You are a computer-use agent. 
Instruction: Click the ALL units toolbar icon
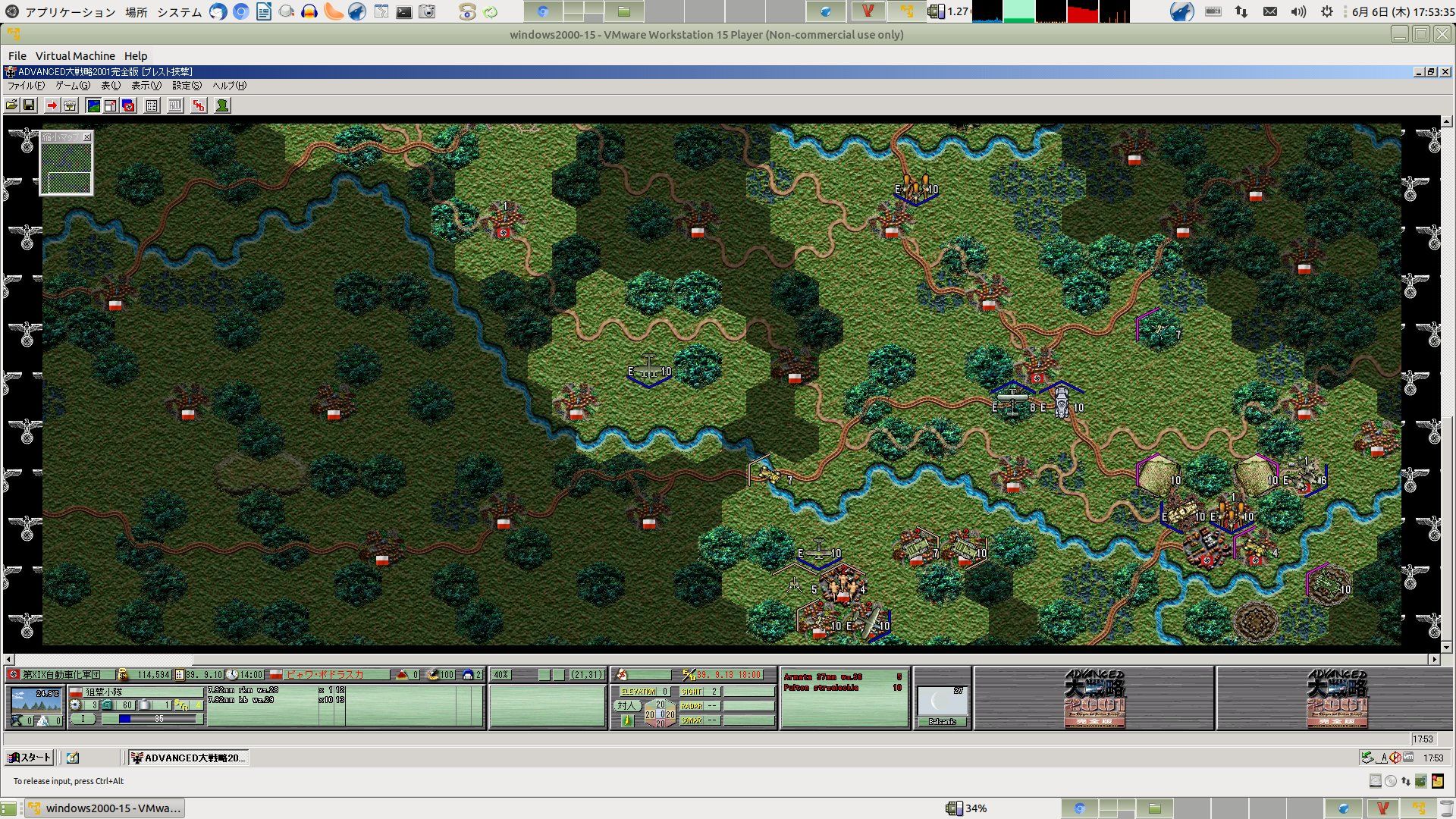(175, 105)
